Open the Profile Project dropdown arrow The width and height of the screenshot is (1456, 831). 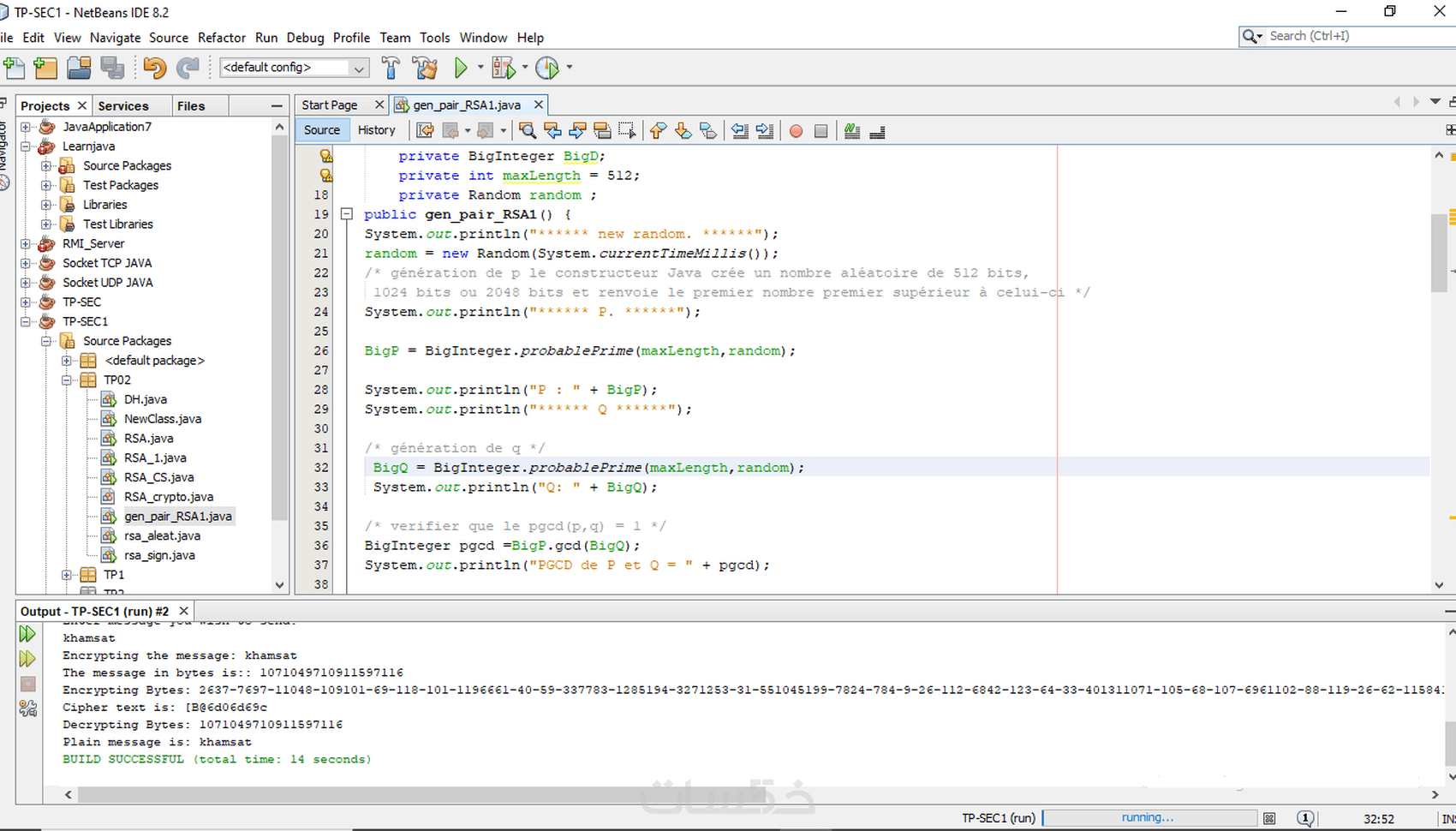point(570,67)
